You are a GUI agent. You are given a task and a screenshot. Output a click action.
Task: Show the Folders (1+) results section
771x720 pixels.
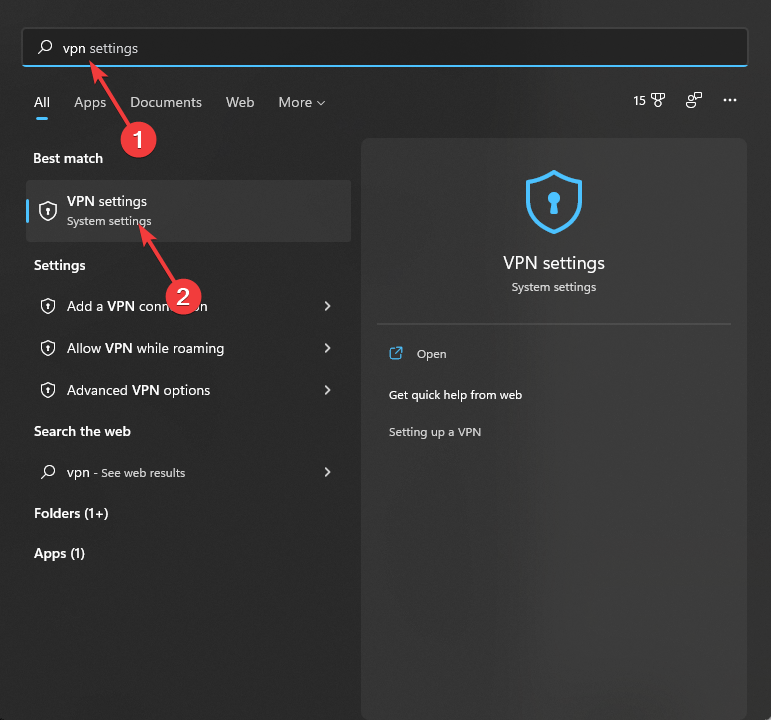click(x=71, y=513)
